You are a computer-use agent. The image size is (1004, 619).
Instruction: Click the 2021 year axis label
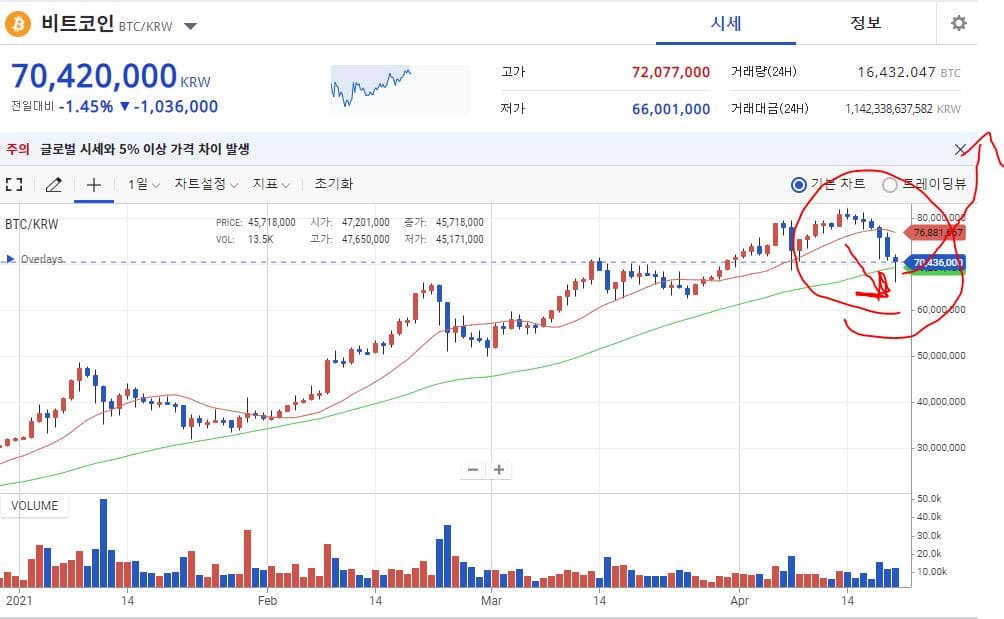[x=19, y=600]
